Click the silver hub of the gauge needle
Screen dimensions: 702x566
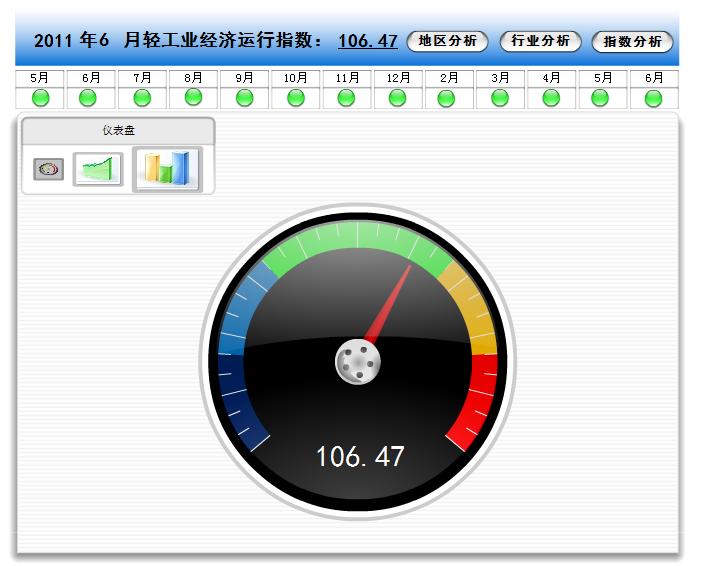point(357,361)
